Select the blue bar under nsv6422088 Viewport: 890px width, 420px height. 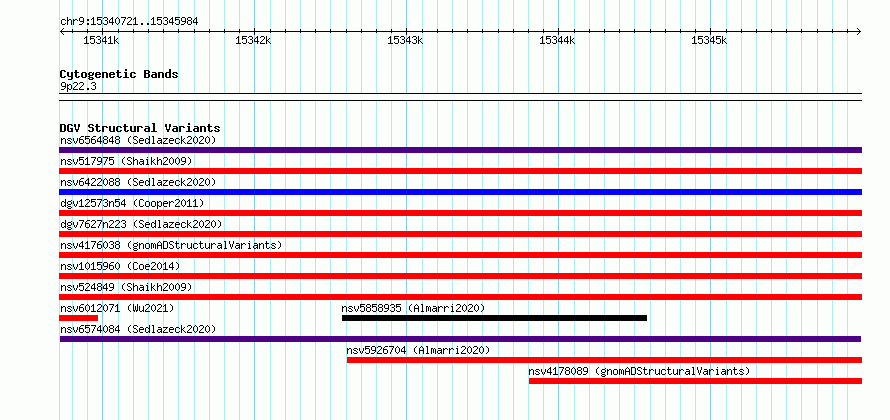tap(460, 192)
